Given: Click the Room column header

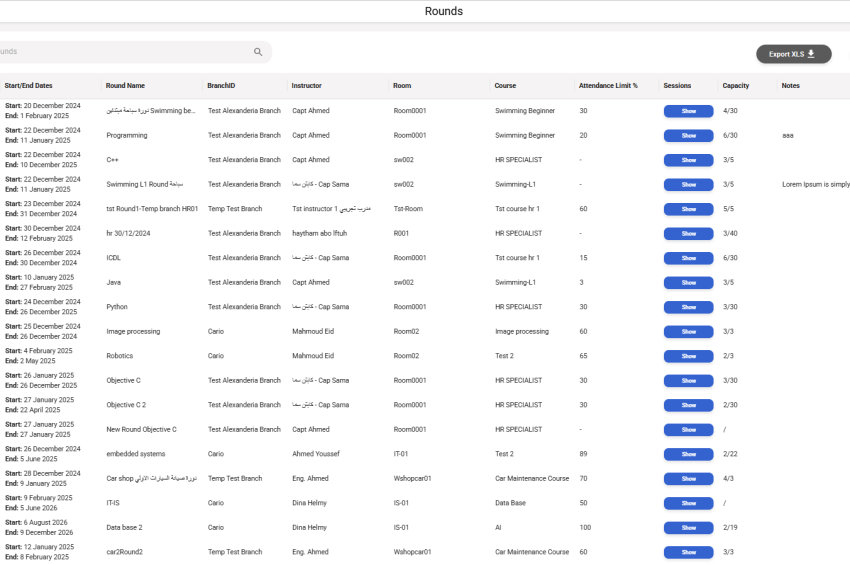Looking at the screenshot, I should click(402, 86).
